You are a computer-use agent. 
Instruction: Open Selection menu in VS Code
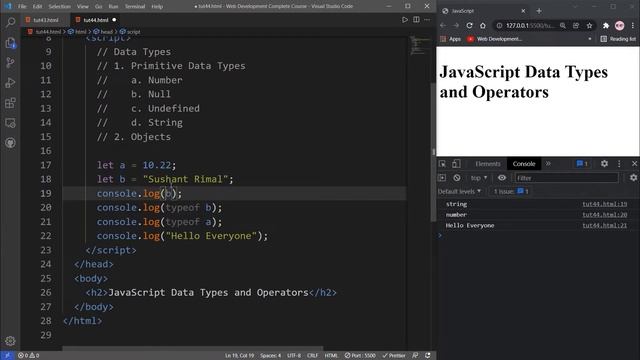click(x=60, y=7)
